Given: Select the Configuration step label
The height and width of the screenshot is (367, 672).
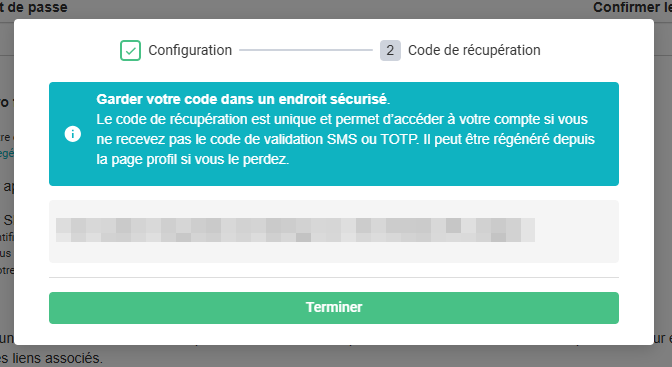Looking at the screenshot, I should point(190,51).
